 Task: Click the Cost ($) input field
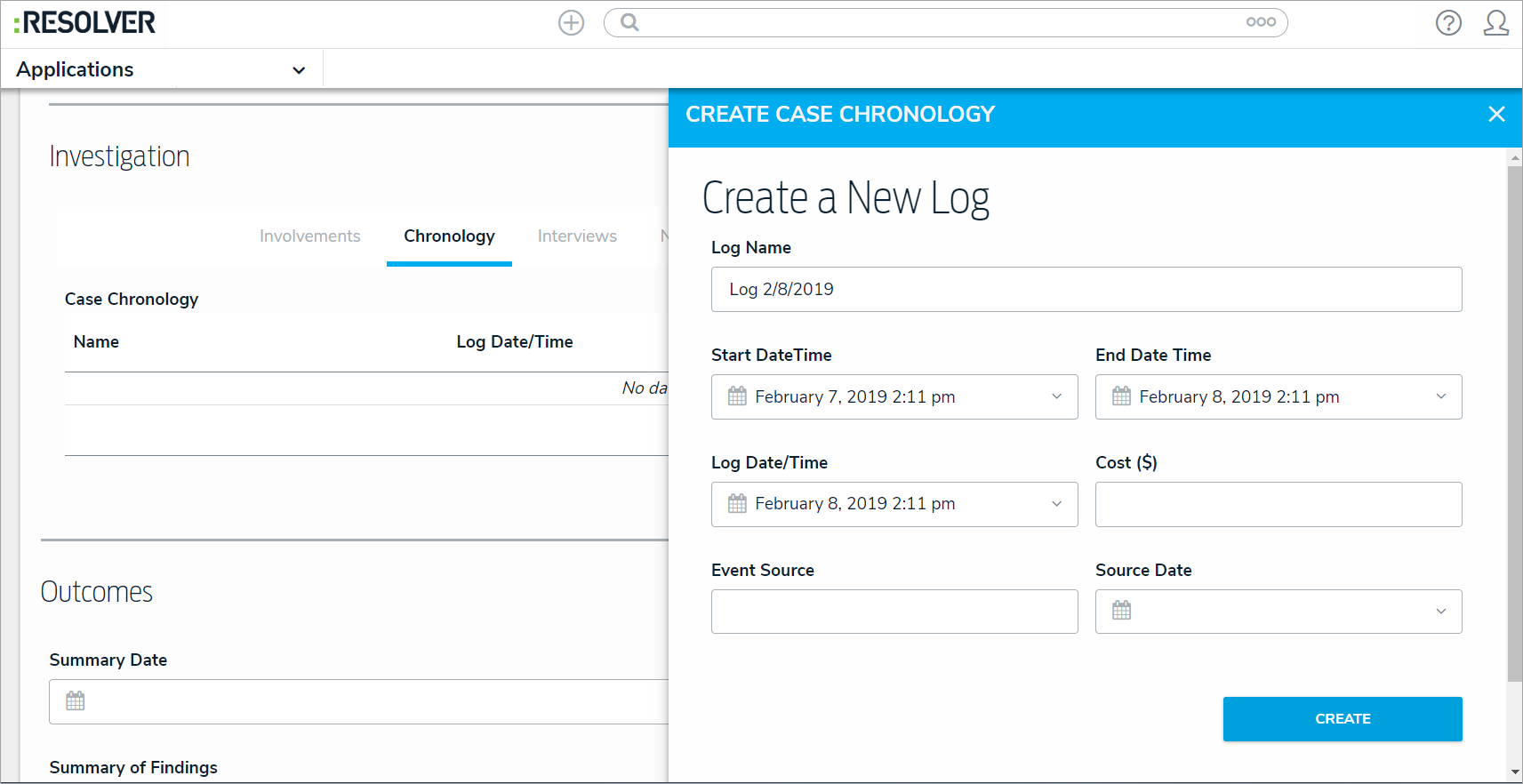click(x=1278, y=504)
